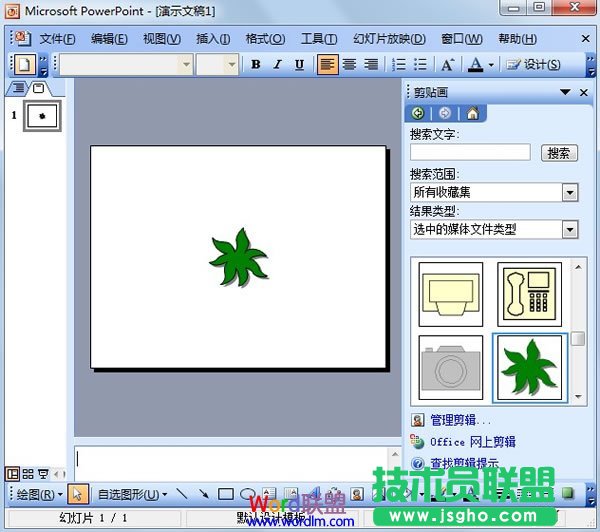Apply numbered list formatting

point(399,64)
